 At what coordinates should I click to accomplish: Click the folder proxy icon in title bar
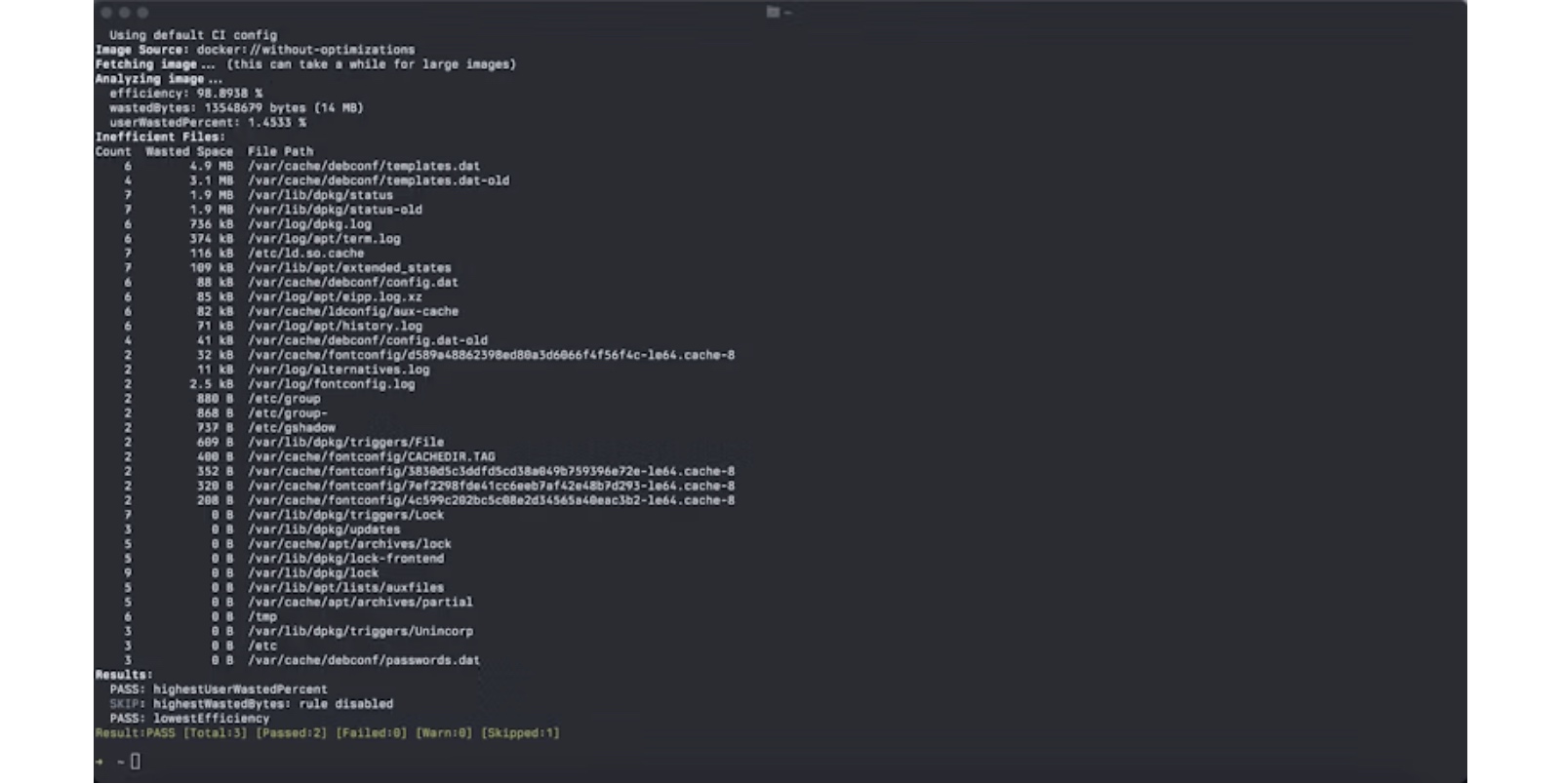click(773, 13)
